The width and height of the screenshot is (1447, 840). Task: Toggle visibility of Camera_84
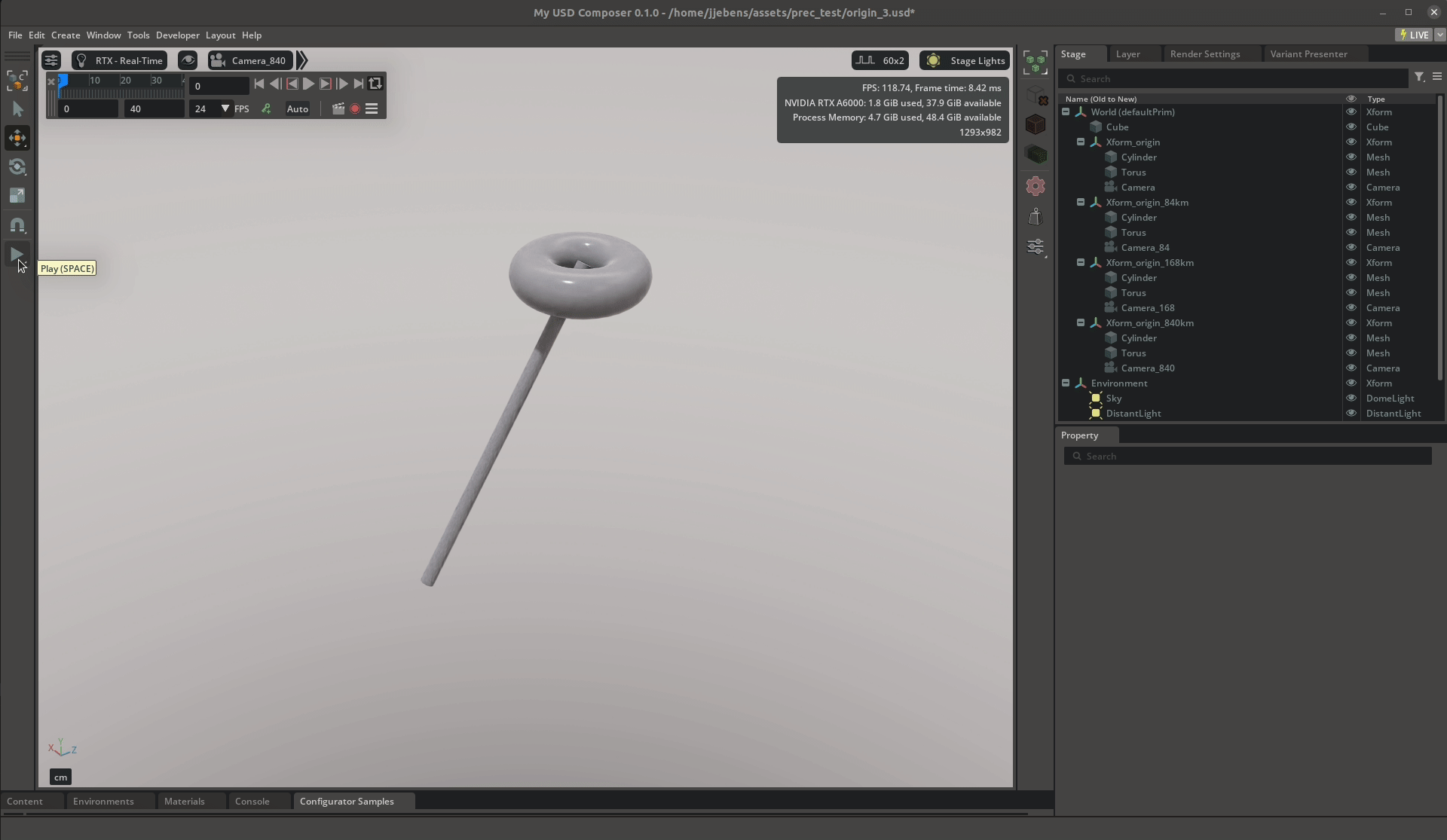1351,247
